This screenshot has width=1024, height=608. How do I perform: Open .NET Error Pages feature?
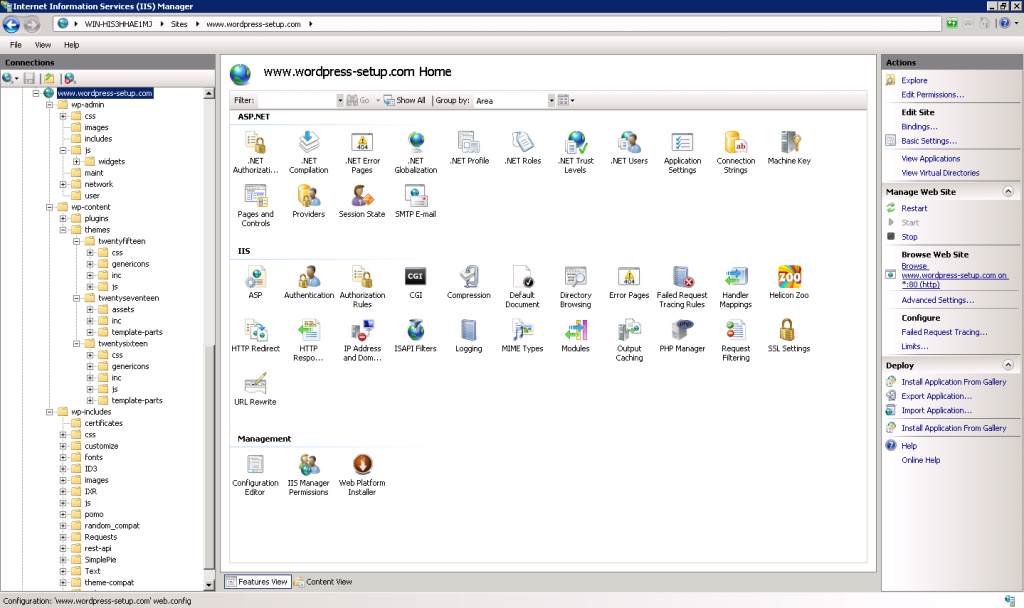pyautogui.click(x=362, y=152)
